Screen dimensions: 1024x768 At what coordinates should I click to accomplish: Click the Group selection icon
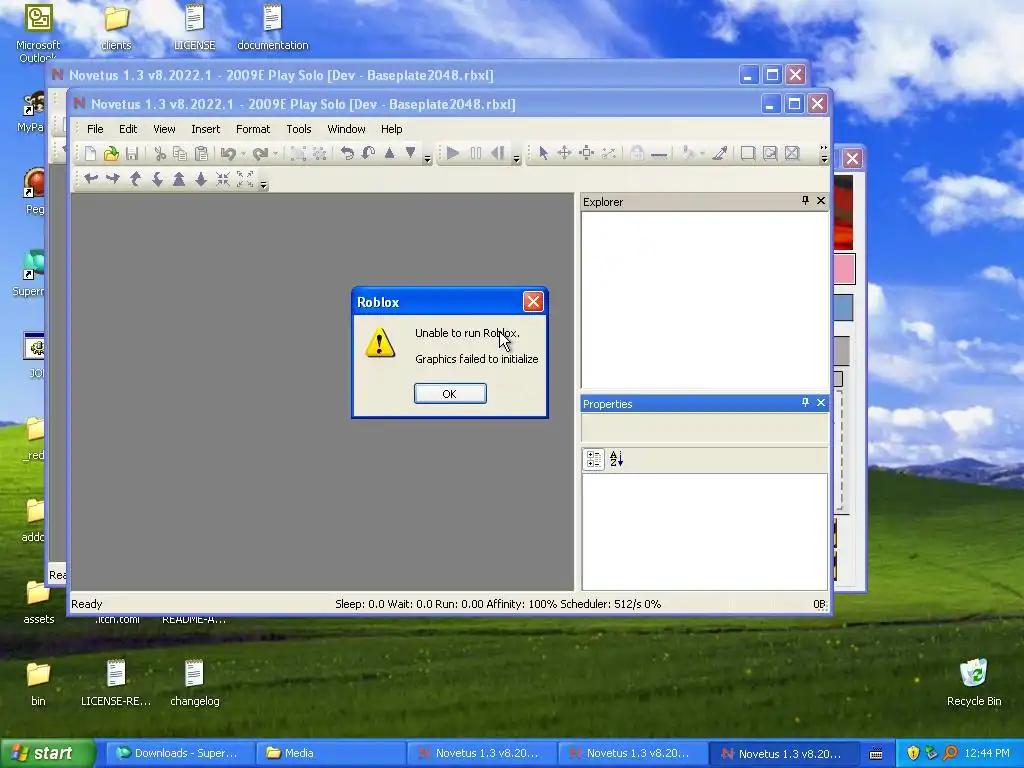coord(298,153)
